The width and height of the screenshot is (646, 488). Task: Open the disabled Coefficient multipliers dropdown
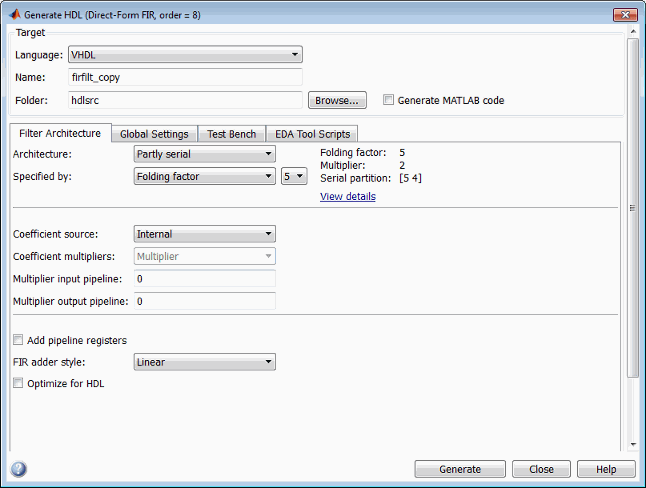(x=205, y=256)
